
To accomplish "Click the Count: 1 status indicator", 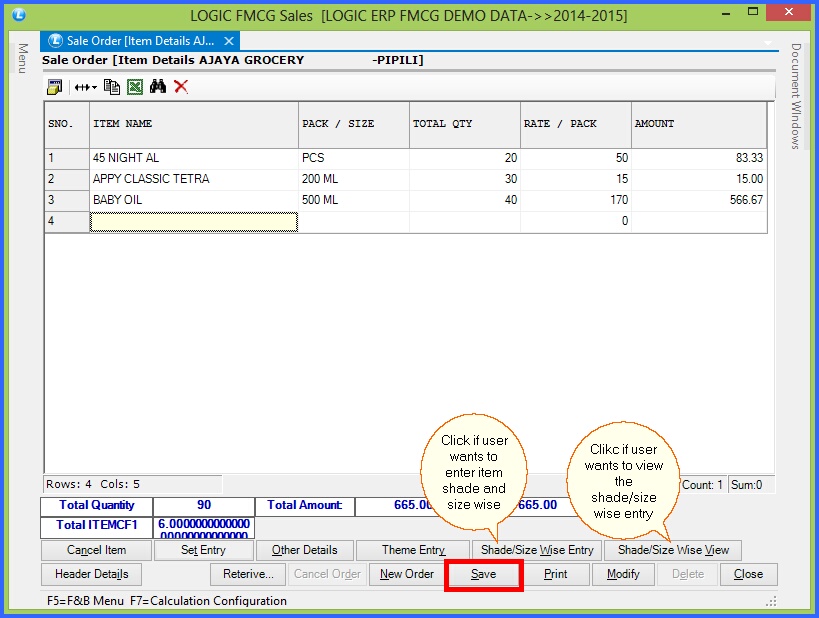I will click(x=702, y=485).
